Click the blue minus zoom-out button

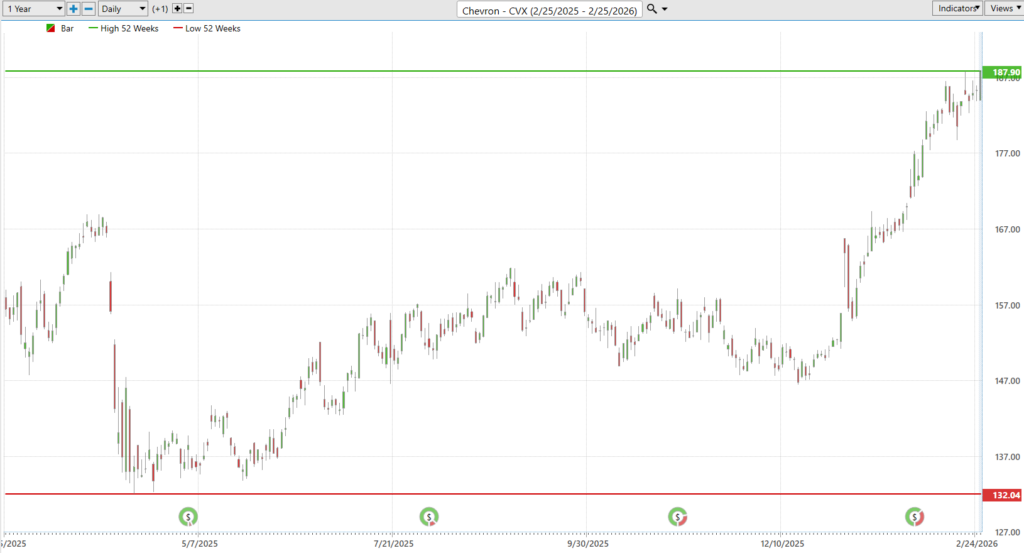point(89,8)
